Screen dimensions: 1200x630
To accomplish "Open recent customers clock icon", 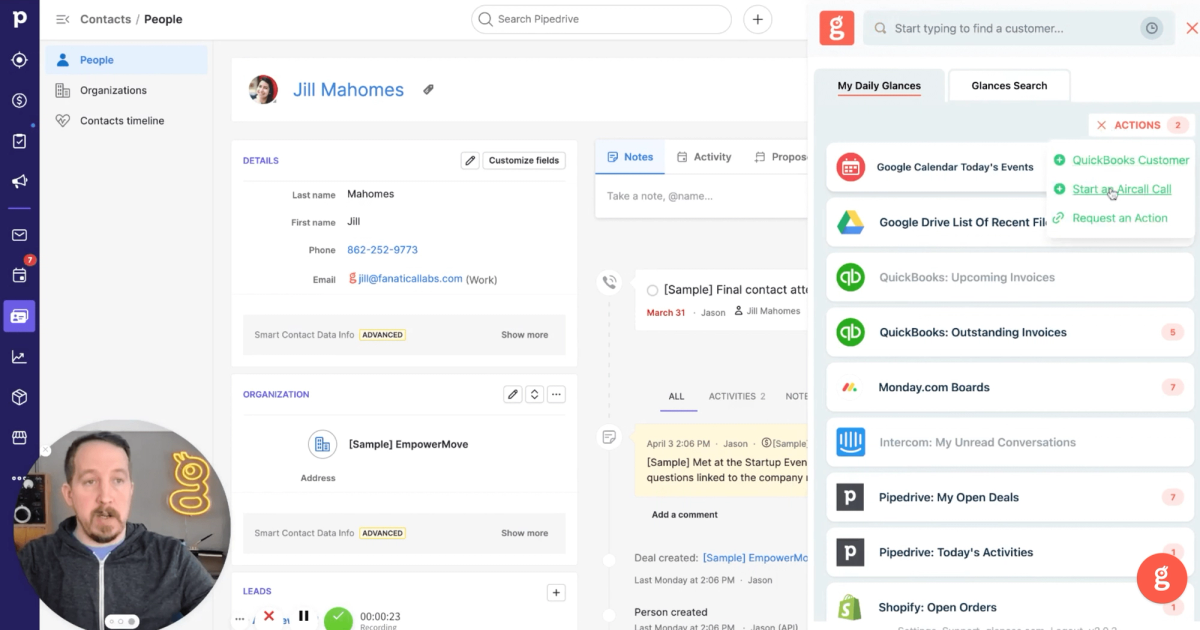I will click(x=1152, y=28).
